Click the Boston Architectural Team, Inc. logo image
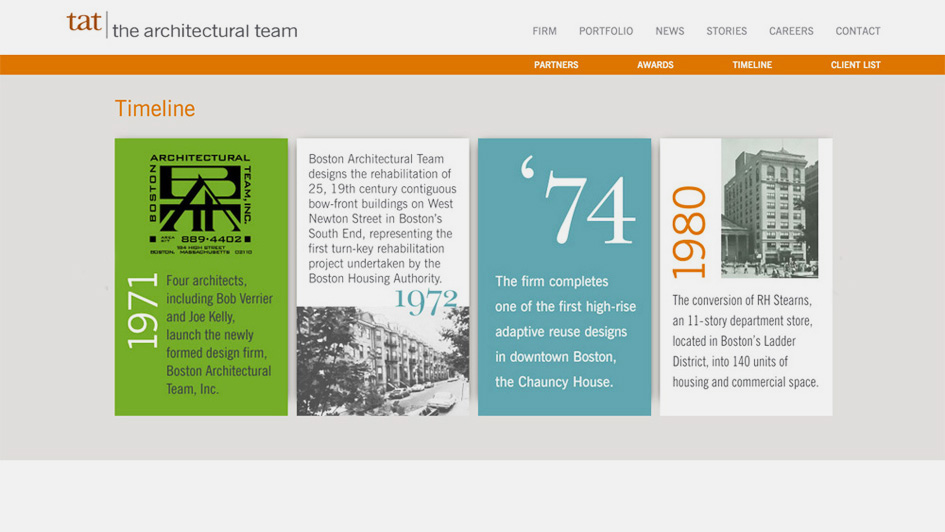Image resolution: width=945 pixels, height=532 pixels. [x=201, y=204]
